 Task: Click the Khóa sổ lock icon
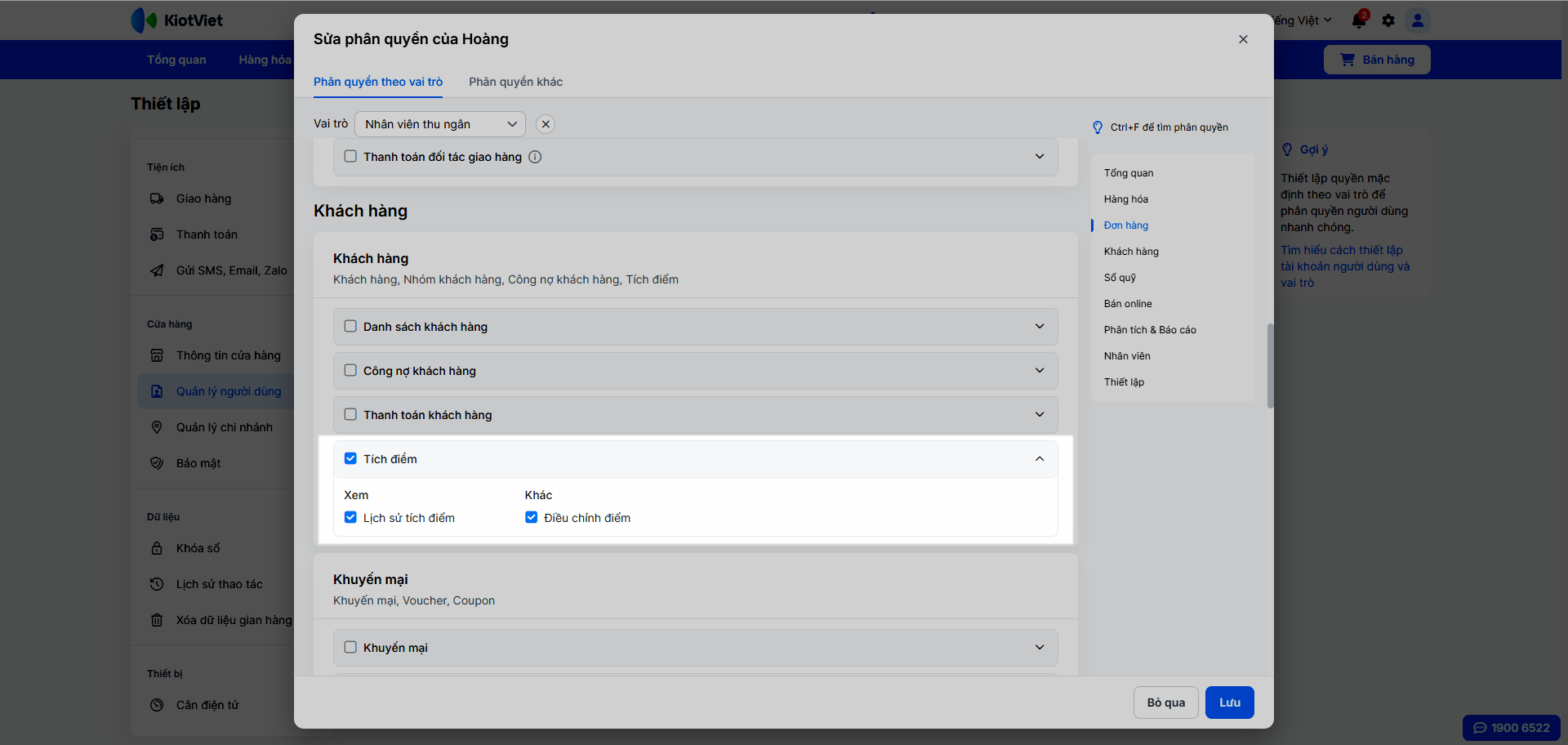pos(157,548)
